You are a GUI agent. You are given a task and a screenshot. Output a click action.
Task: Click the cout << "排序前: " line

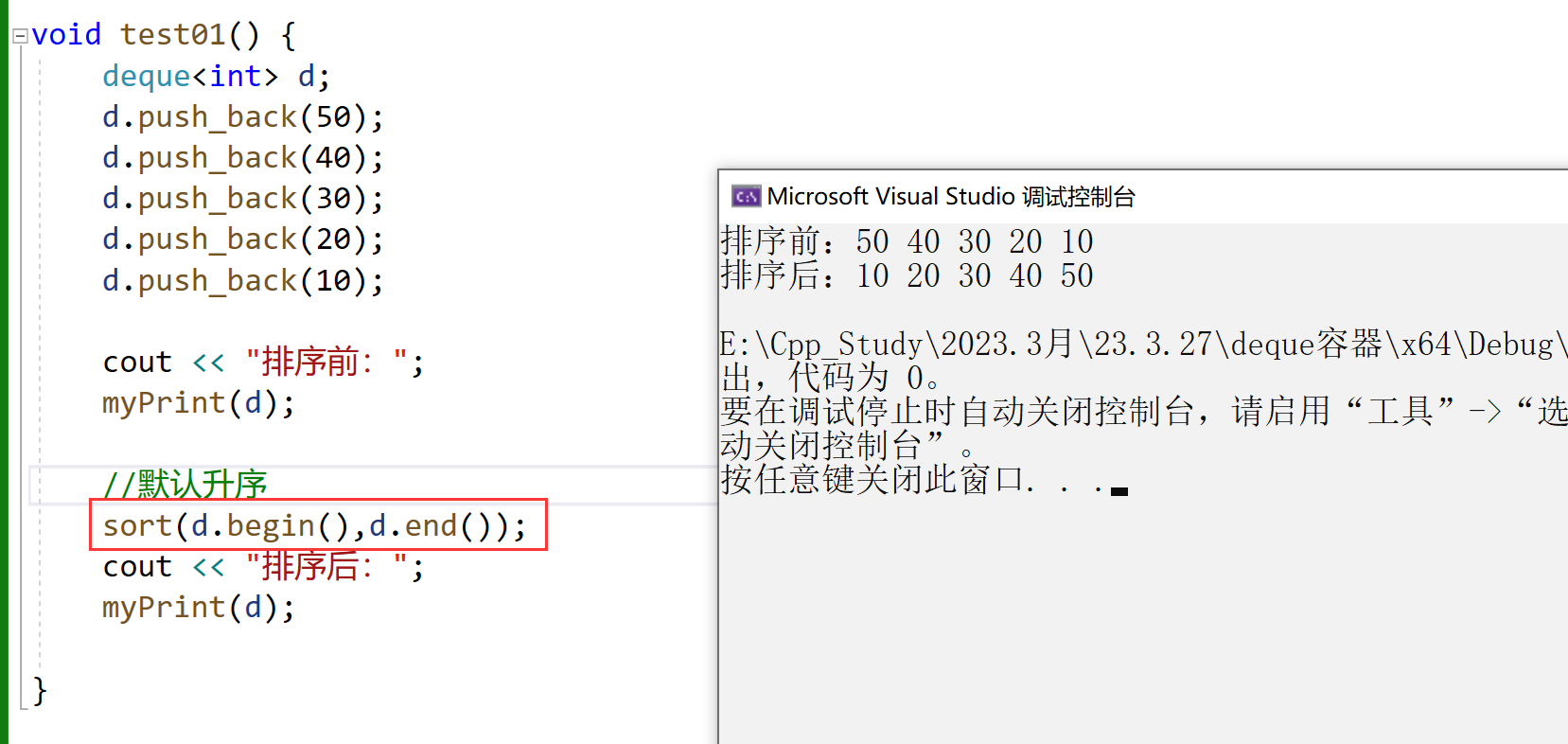[263, 363]
